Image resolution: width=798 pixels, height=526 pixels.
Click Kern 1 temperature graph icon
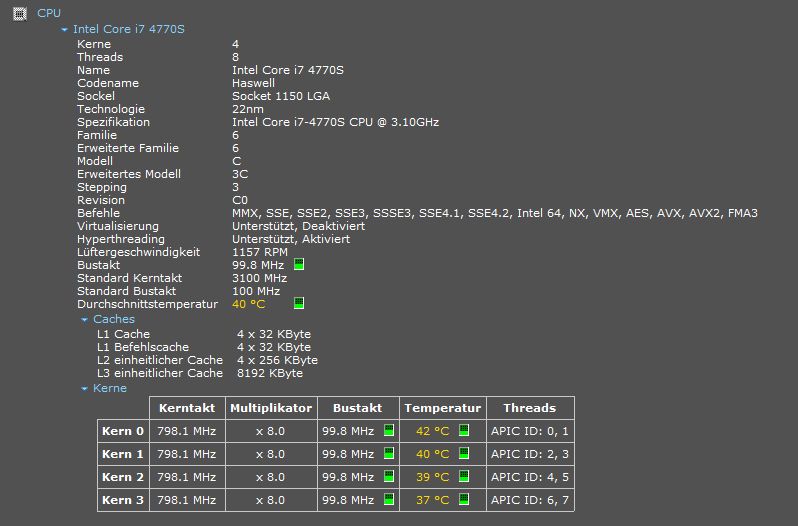click(x=464, y=453)
